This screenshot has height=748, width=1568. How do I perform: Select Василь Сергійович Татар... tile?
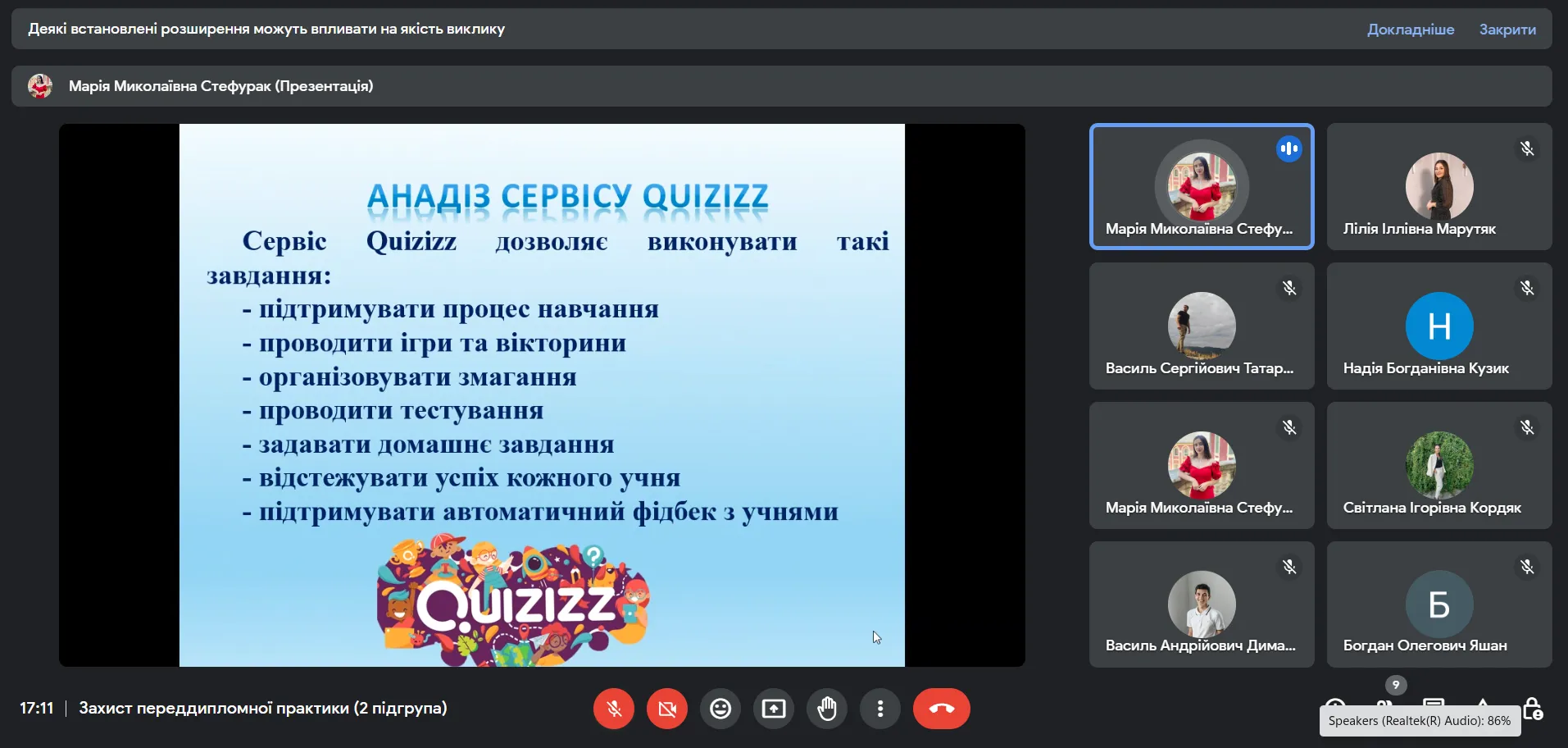(1202, 326)
